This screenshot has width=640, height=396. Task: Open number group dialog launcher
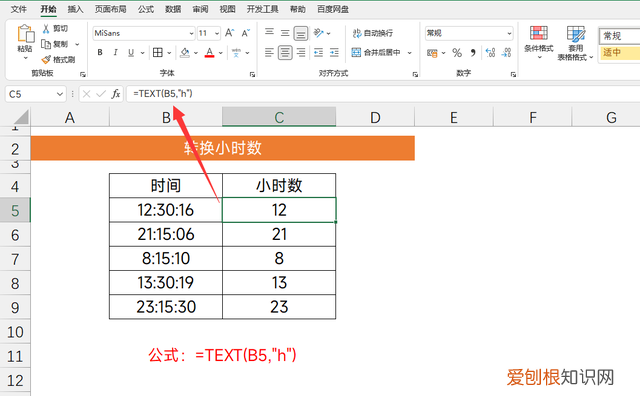coord(513,74)
